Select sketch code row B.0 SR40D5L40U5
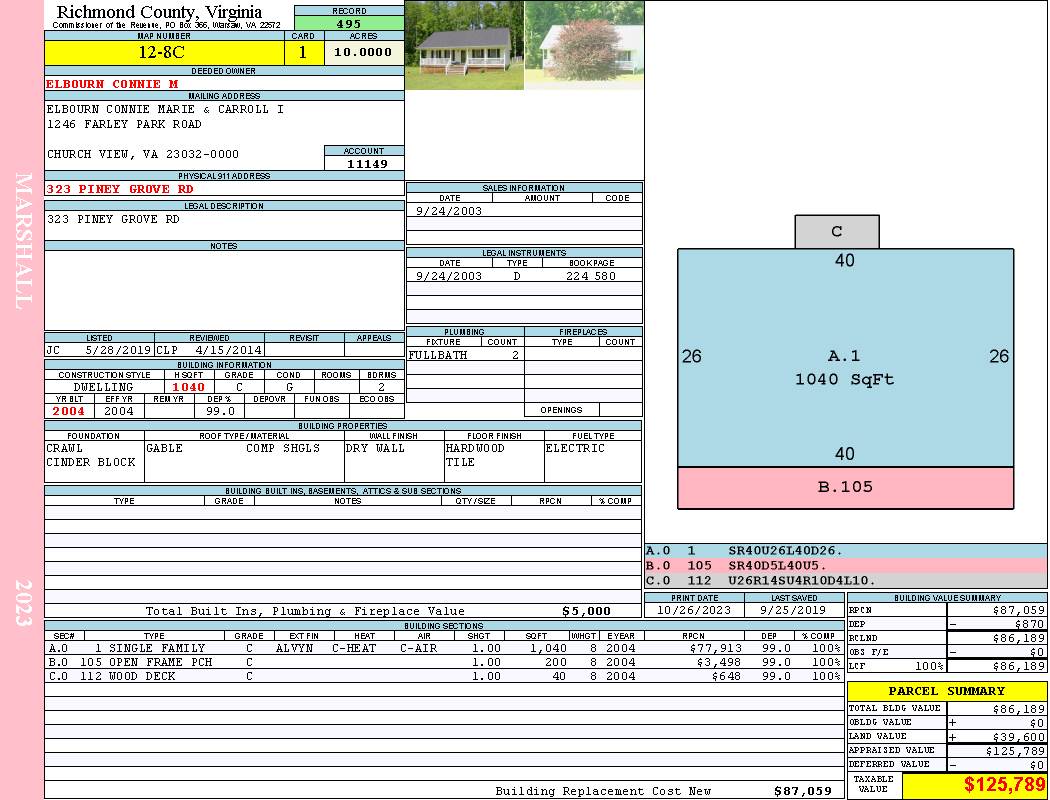This screenshot has height=800, width=1050. click(846, 566)
